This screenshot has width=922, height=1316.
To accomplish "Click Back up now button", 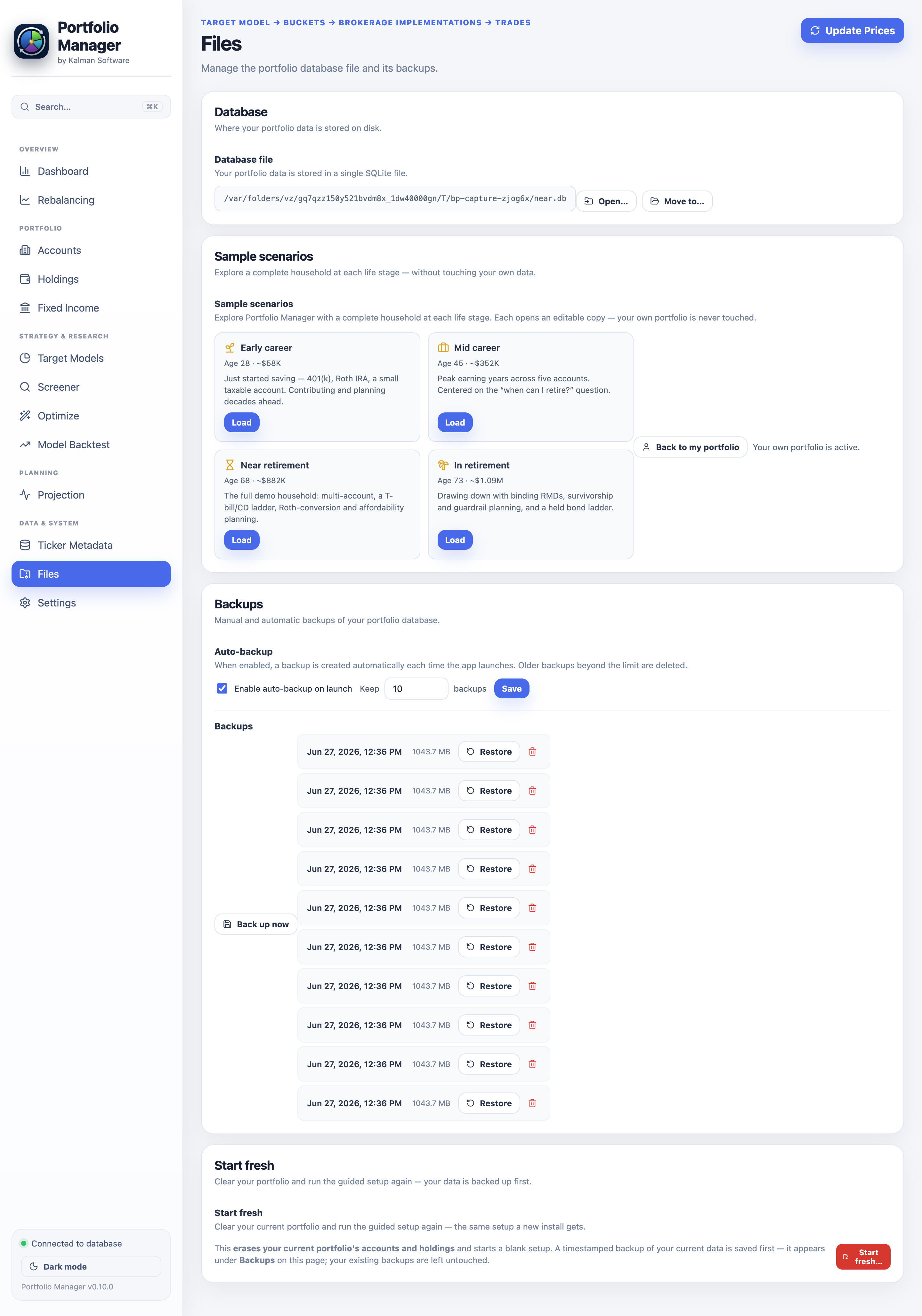I will coord(255,924).
